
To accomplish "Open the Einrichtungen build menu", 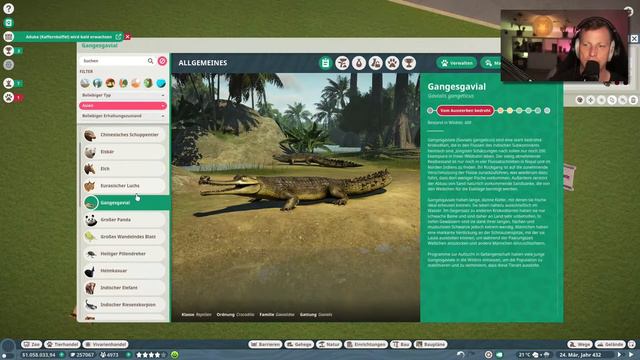I will tap(366, 344).
